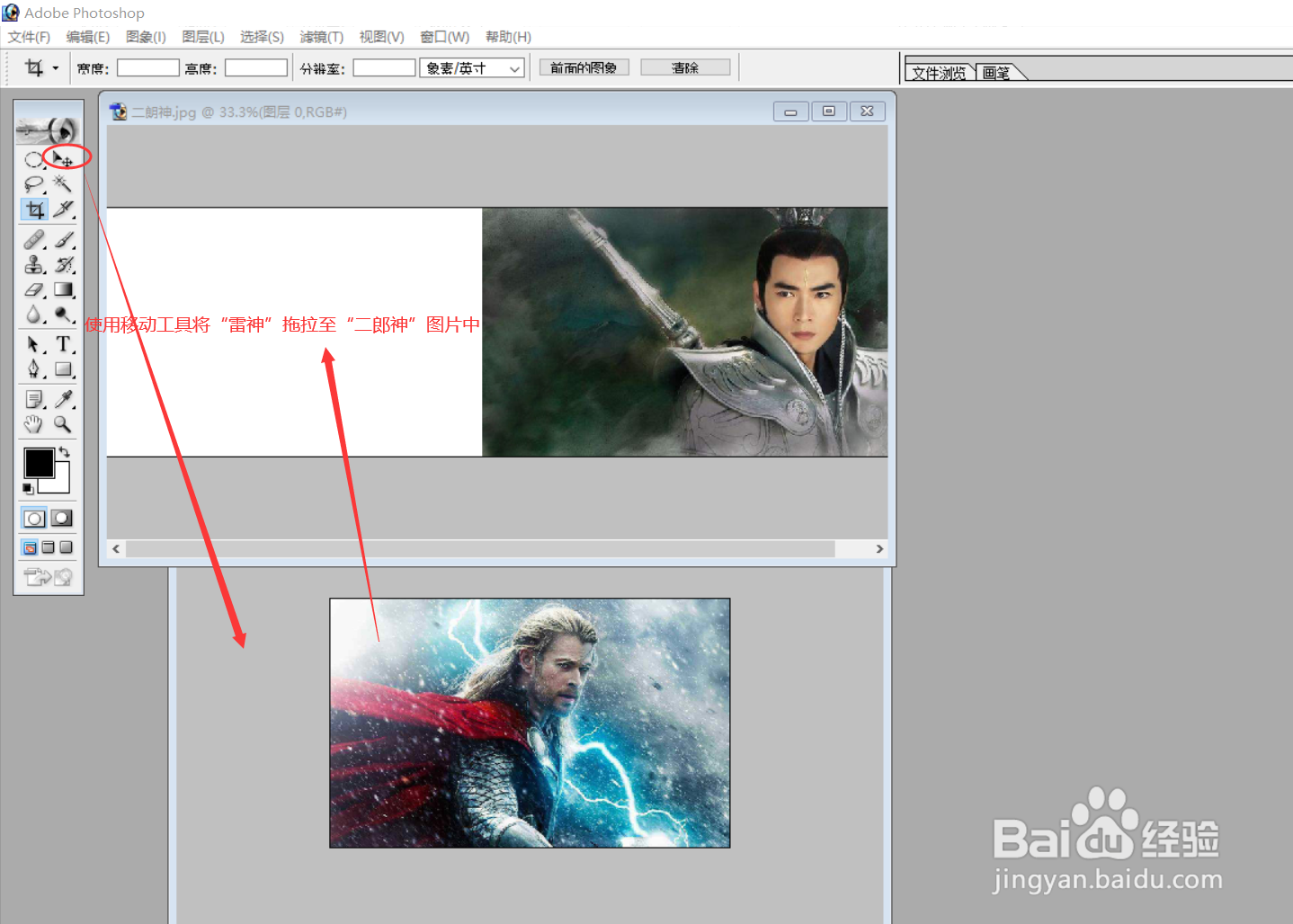Open the 选择(S) menu
This screenshot has width=1293, height=924.
(262, 37)
